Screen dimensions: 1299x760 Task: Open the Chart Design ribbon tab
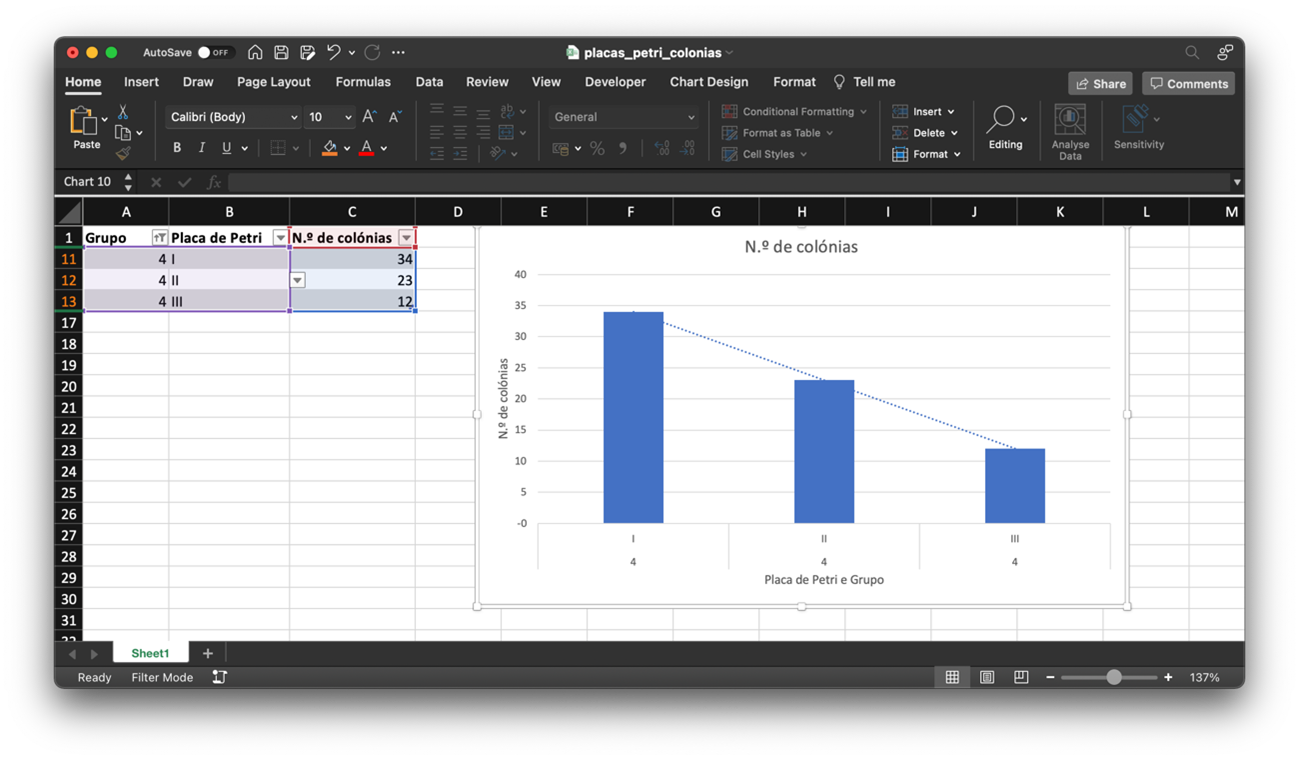coord(708,82)
